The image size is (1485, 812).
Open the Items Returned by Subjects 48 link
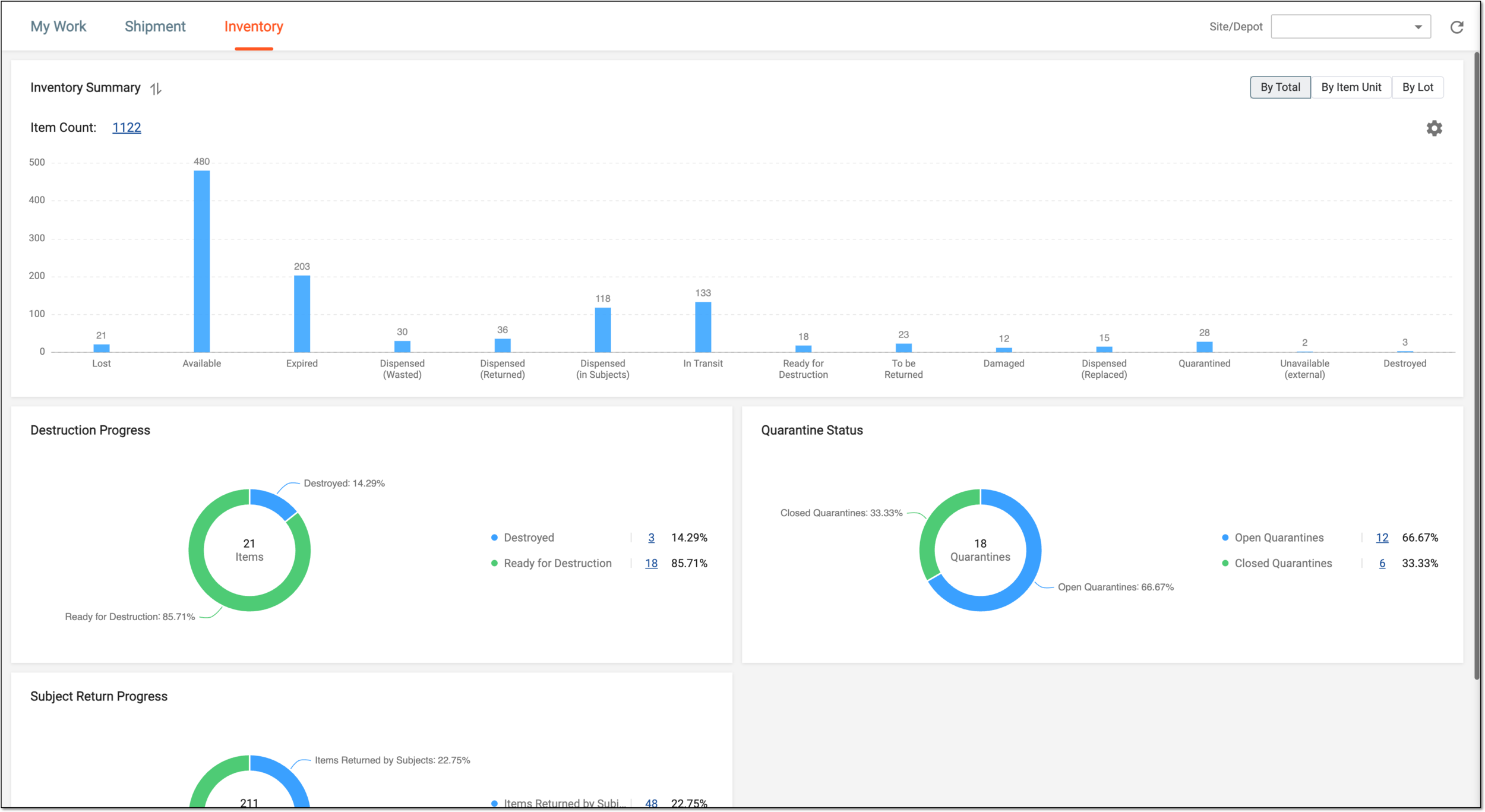[651, 803]
